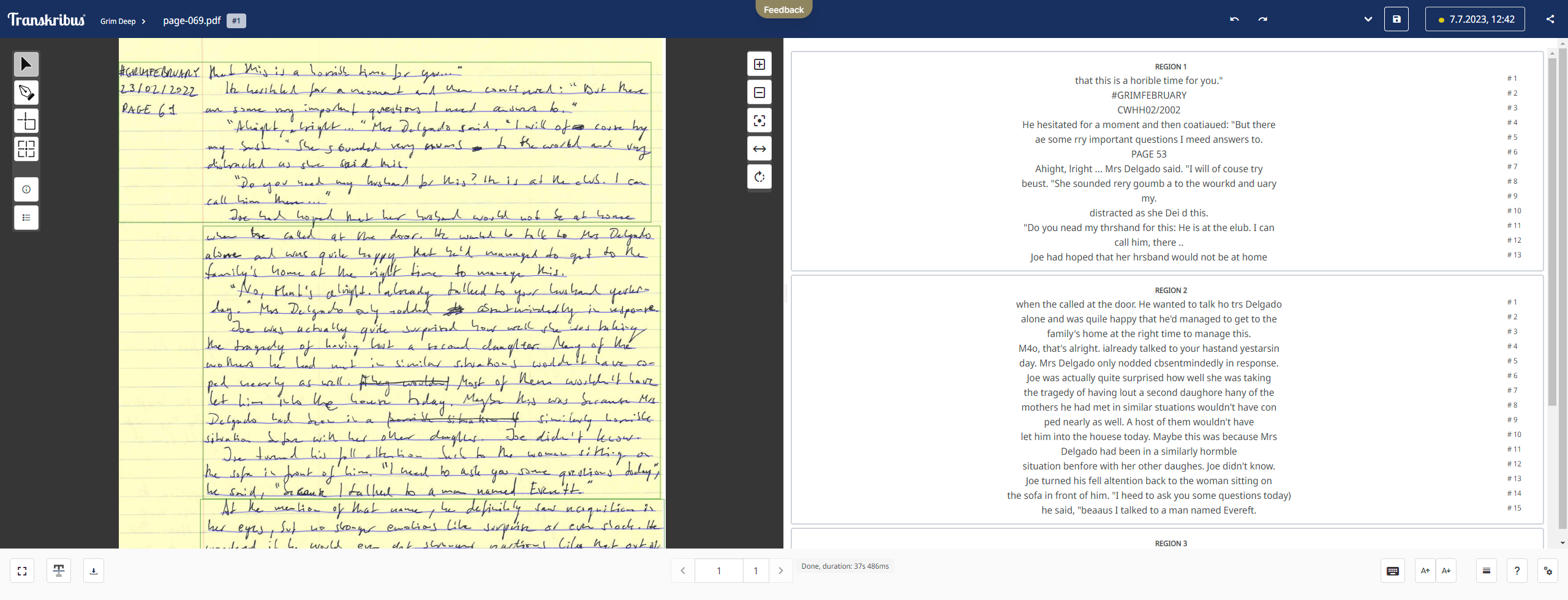Click the download icon at bottom left
The image size is (1568, 600).
pos(94,571)
